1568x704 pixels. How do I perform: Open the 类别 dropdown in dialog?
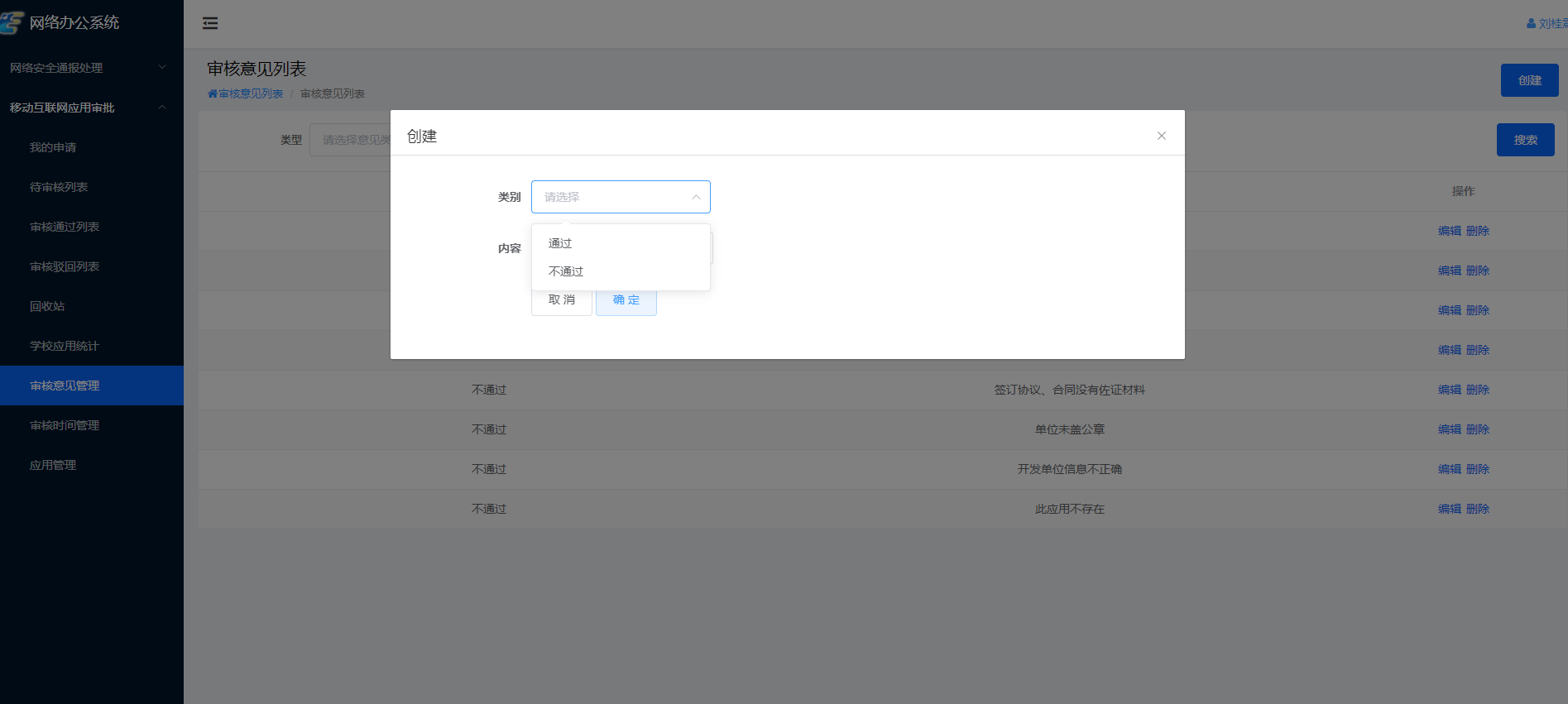620,197
